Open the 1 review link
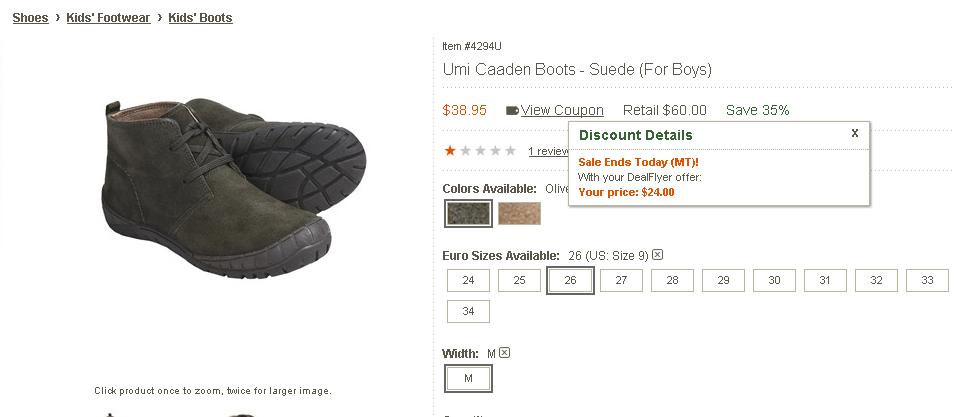Screen dimensions: 960x417 click(x=548, y=151)
